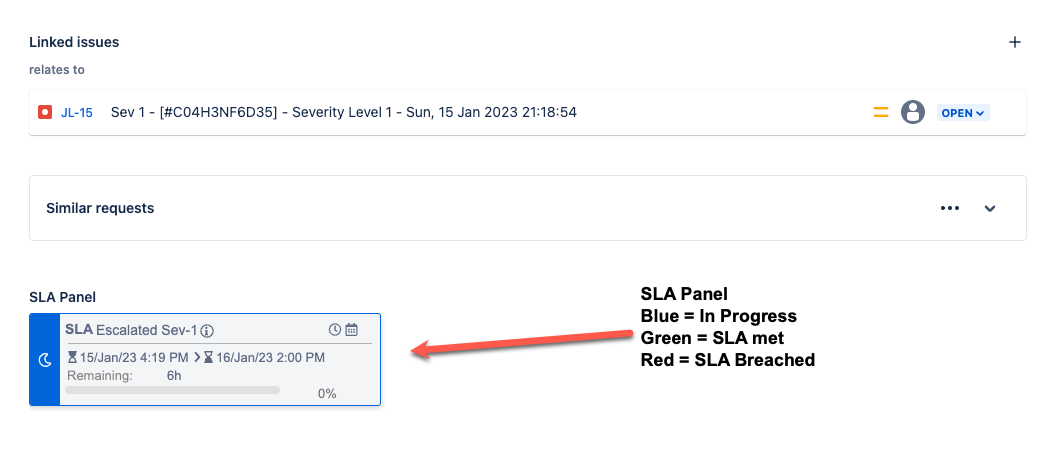Collapse the Similar requests section chevron
Viewport: 1046px width, 454px height.
pos(990,208)
